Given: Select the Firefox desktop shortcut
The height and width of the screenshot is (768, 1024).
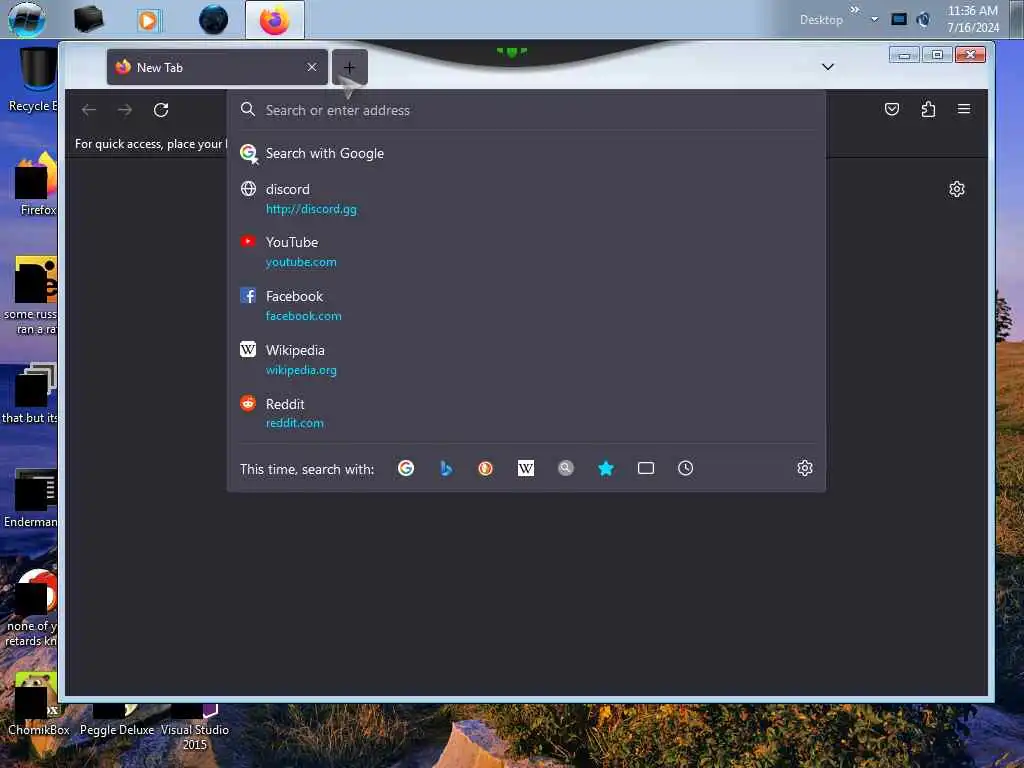Looking at the screenshot, I should click(36, 184).
